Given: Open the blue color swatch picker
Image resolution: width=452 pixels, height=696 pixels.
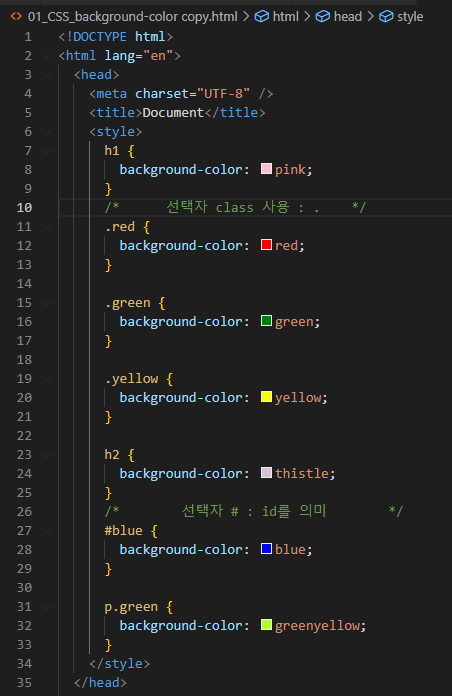Looking at the screenshot, I should [266, 549].
